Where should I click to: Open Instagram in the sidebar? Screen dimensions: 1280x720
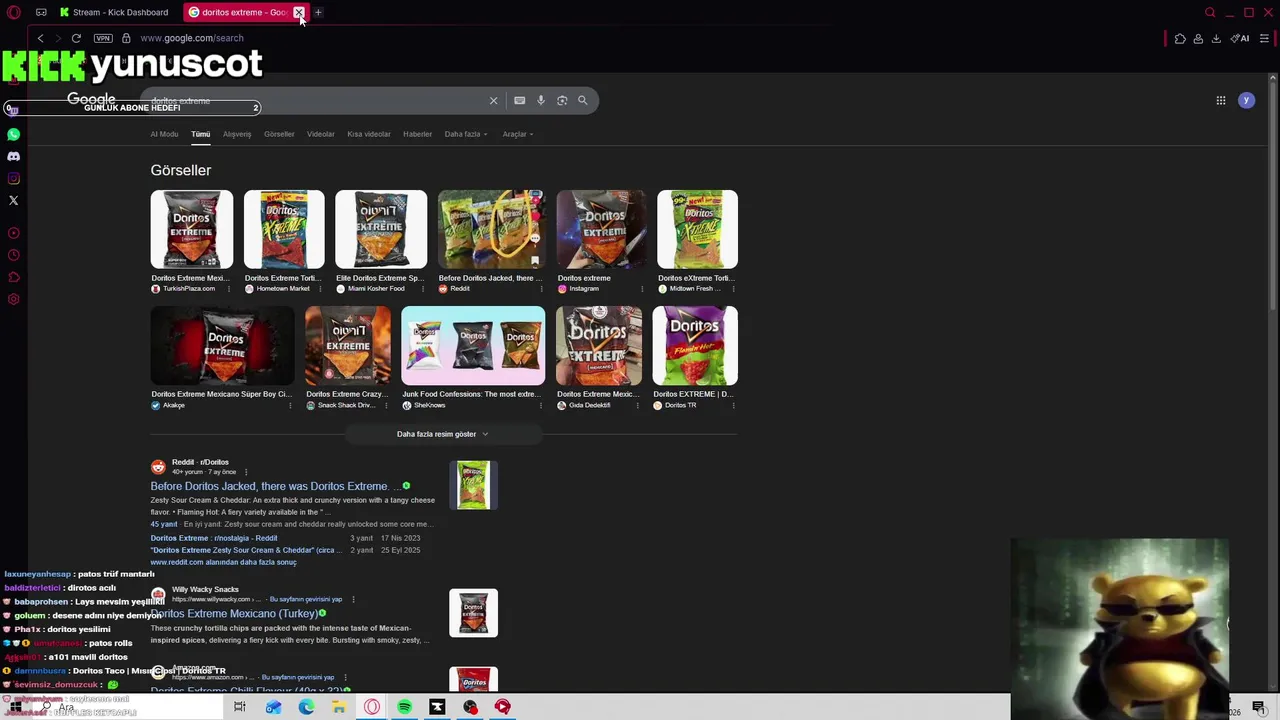(x=13, y=178)
